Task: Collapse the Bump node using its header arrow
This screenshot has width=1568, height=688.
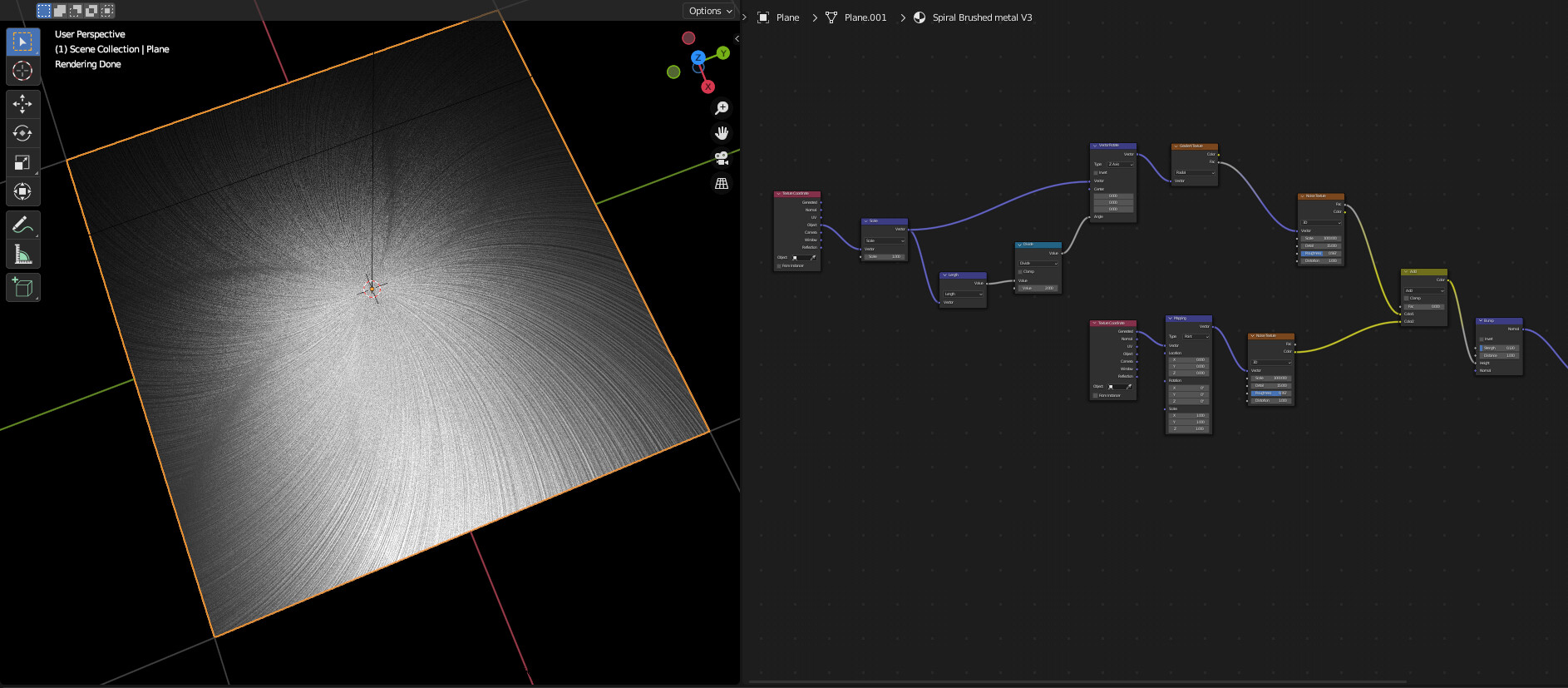Action: (1481, 320)
